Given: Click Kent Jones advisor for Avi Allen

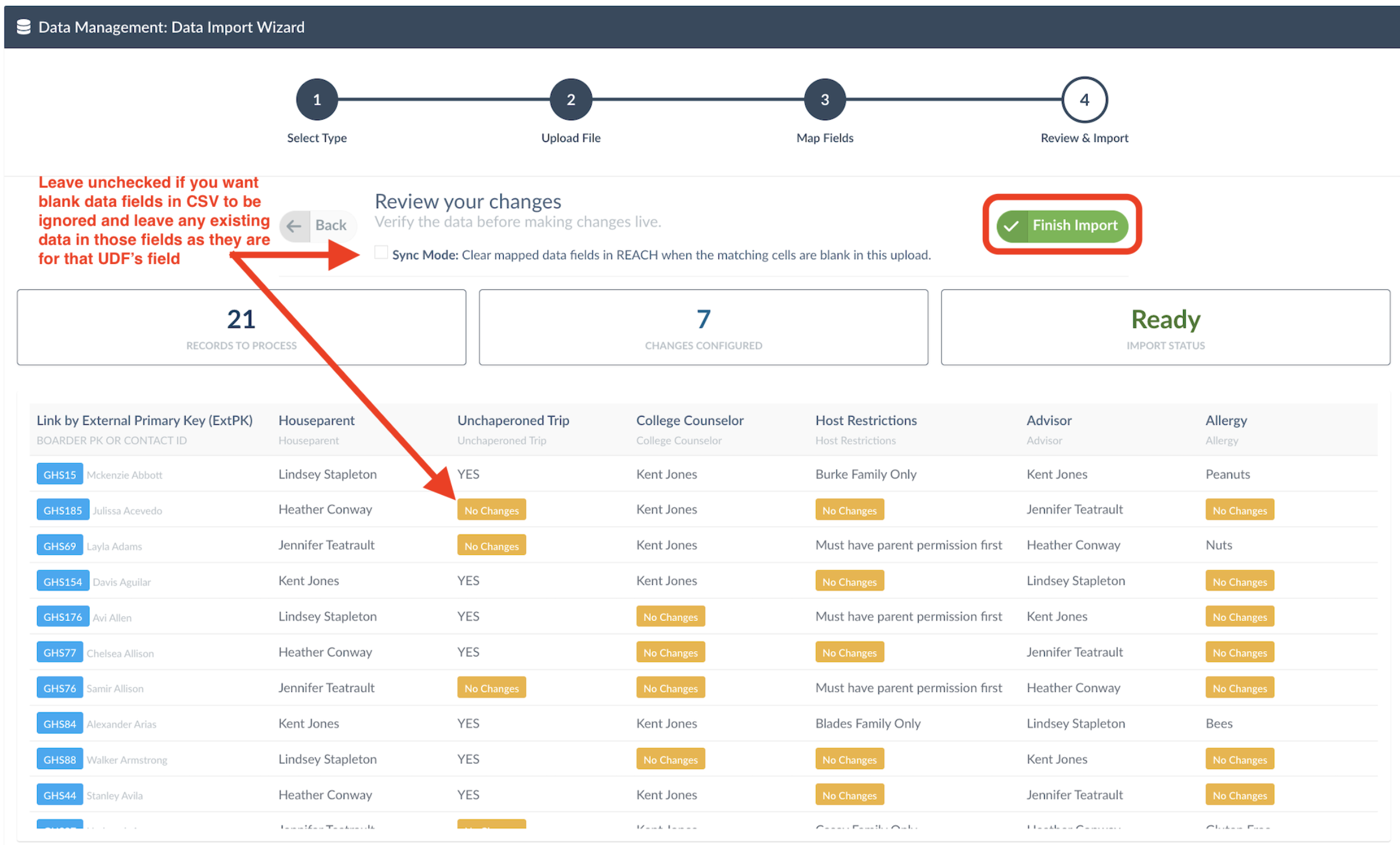Looking at the screenshot, I should [1057, 616].
